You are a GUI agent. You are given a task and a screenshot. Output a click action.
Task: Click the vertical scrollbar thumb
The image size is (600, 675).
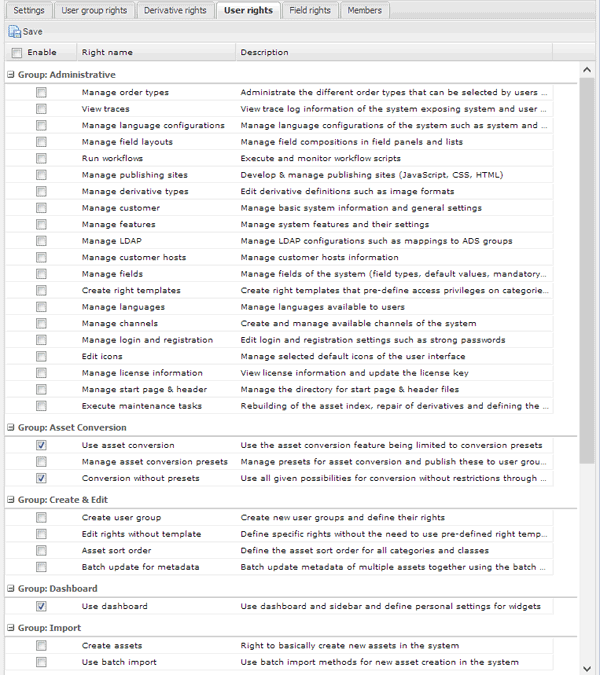coord(587,271)
